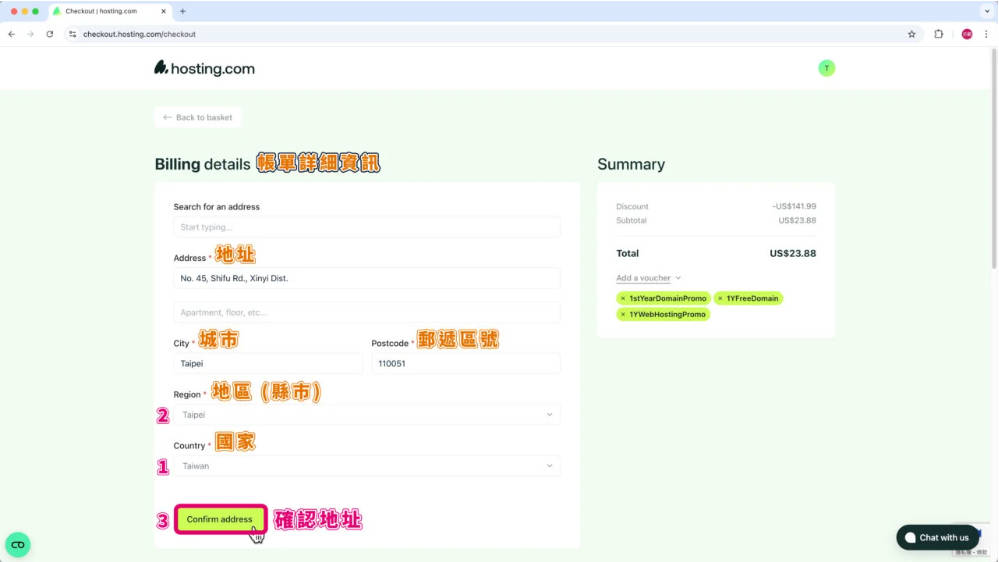Focus the Search for an address field
The width and height of the screenshot is (999, 562).
(367, 227)
